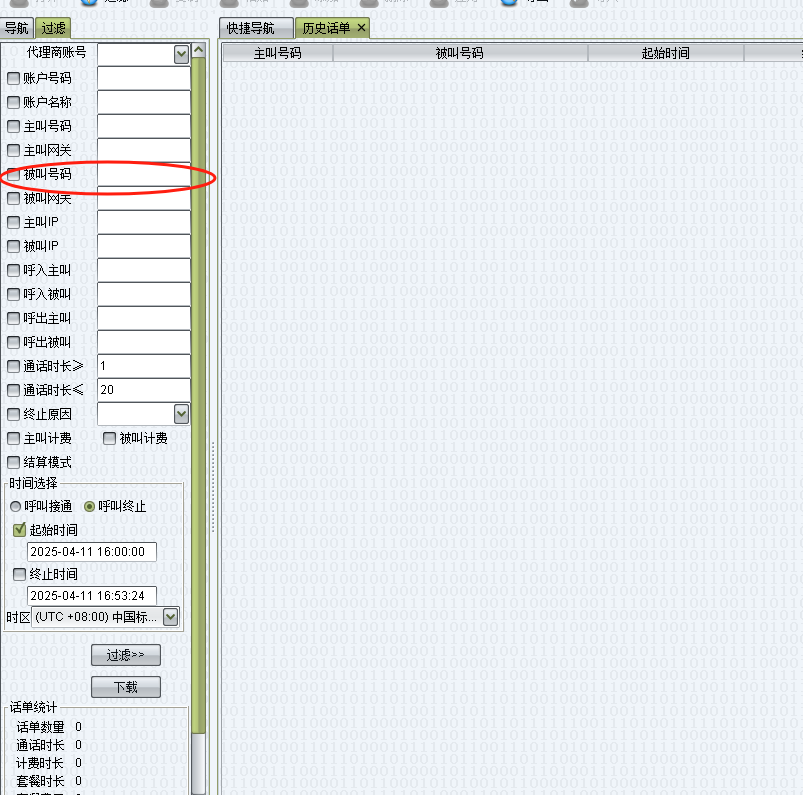
Task: Enable the 被叫号码 filter checkbox
Action: [x=13, y=174]
